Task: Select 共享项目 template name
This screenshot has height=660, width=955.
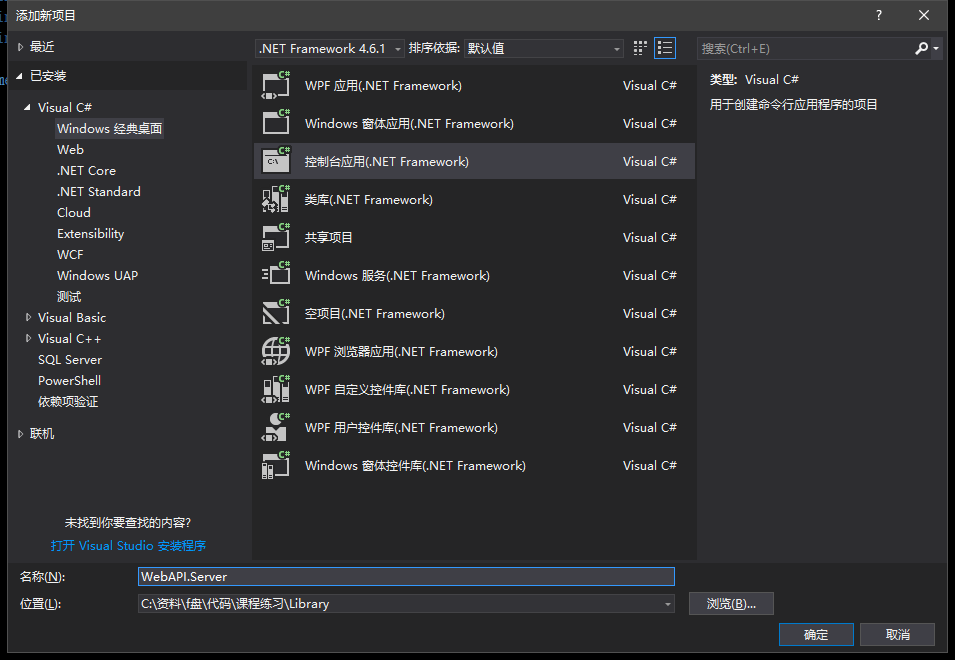Action: (328, 237)
